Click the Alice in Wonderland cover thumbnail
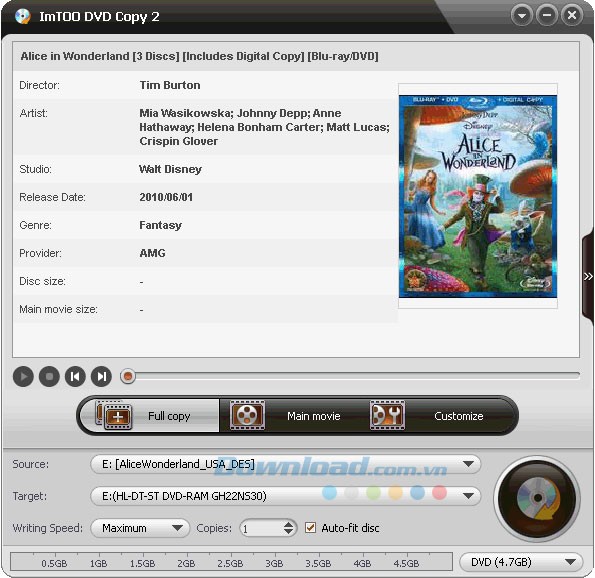This screenshot has height=578, width=595. coord(478,196)
